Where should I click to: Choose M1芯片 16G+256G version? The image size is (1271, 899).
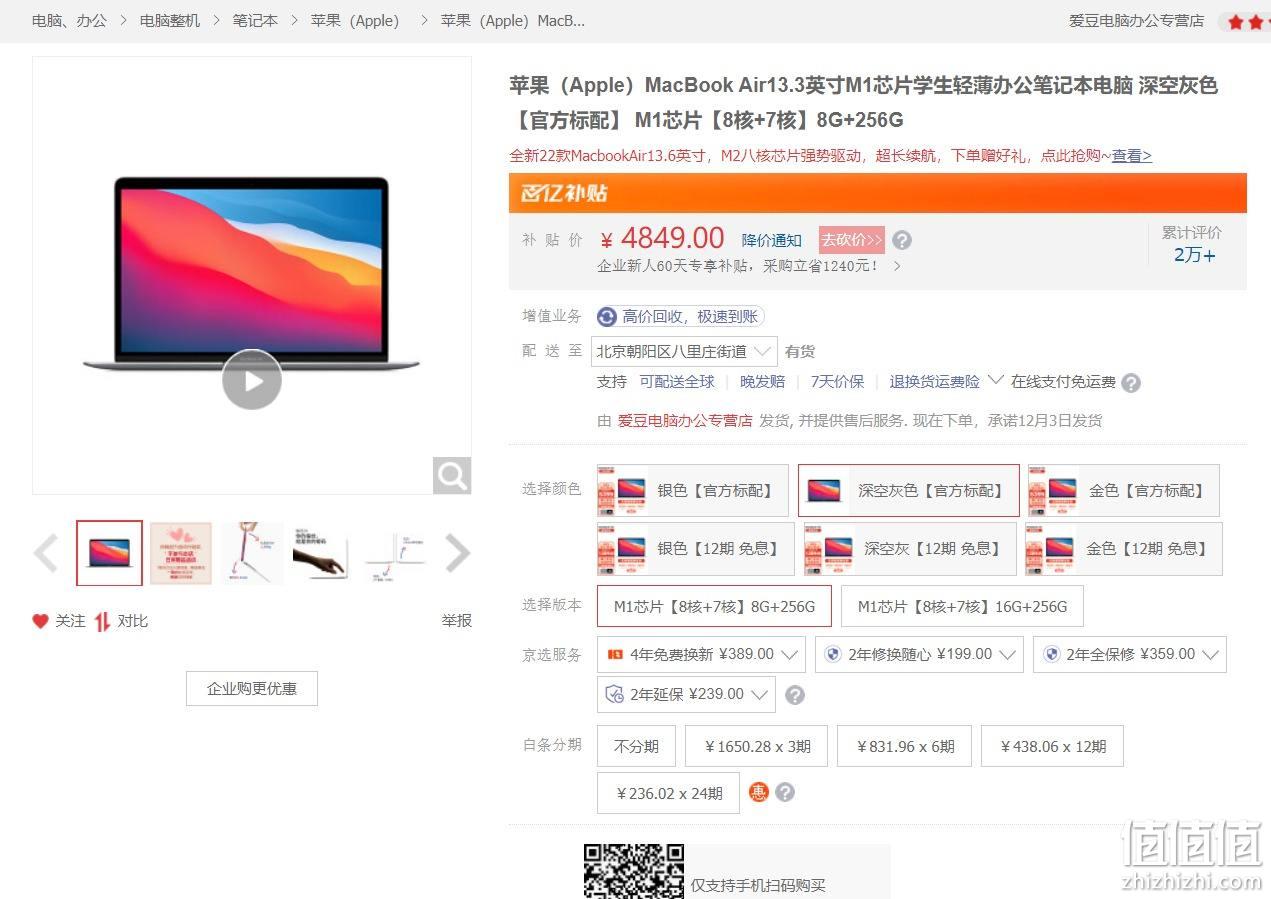pyautogui.click(x=962, y=606)
